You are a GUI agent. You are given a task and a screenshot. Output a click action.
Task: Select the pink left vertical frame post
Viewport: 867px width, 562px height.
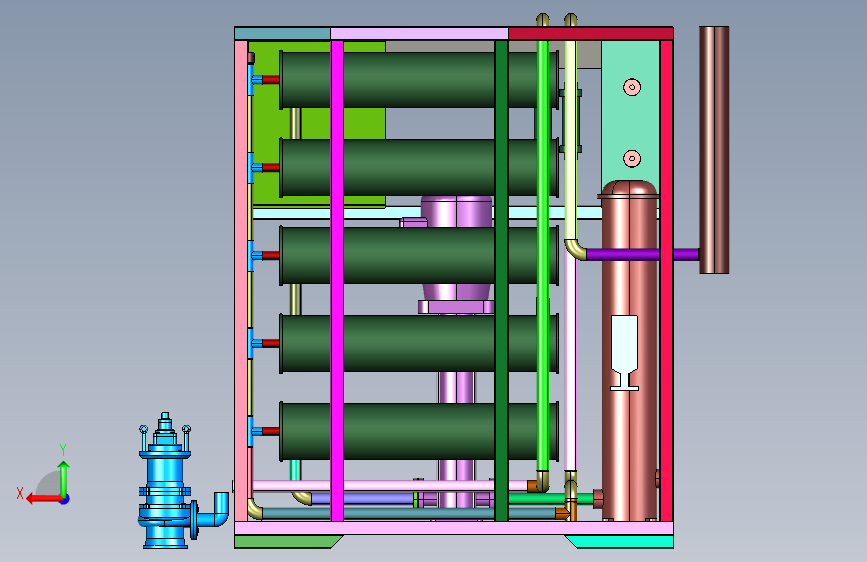click(x=241, y=280)
